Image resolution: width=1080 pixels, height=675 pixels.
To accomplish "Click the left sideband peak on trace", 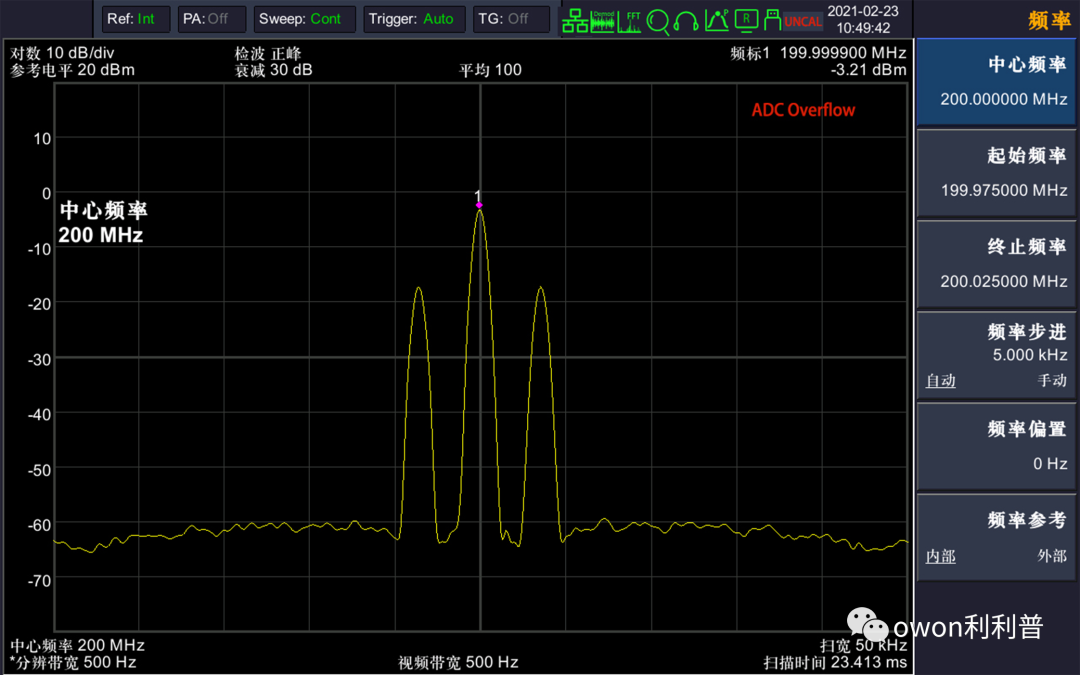I will tap(418, 289).
